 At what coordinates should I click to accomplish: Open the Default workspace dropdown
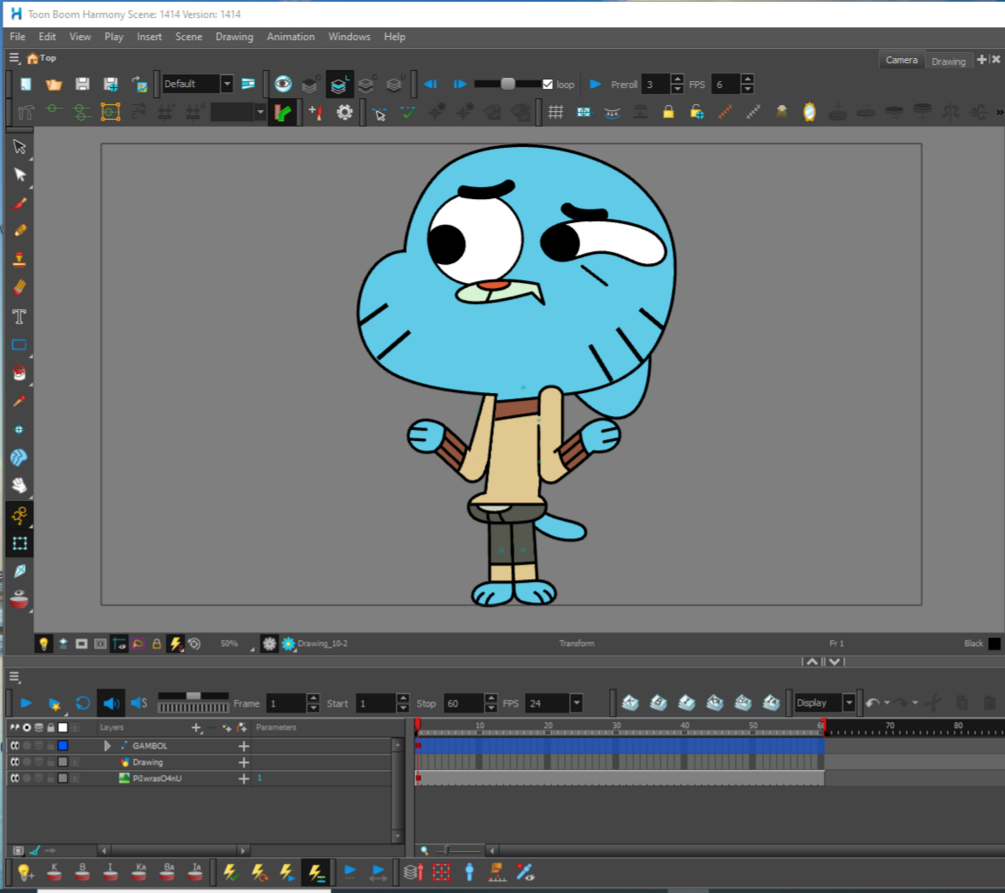click(x=227, y=84)
